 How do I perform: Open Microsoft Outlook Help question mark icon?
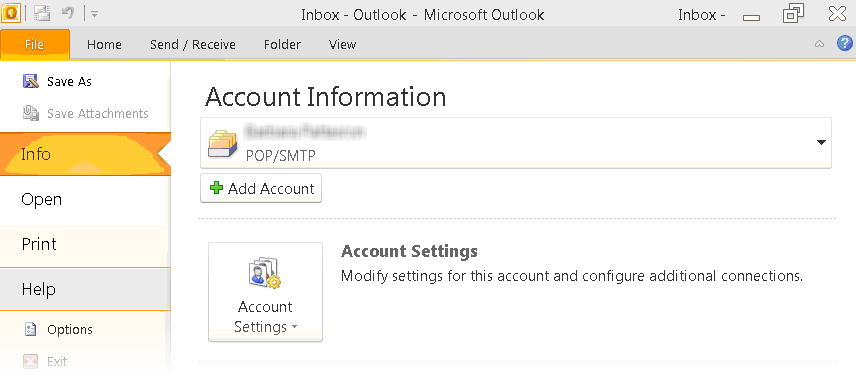pos(845,44)
